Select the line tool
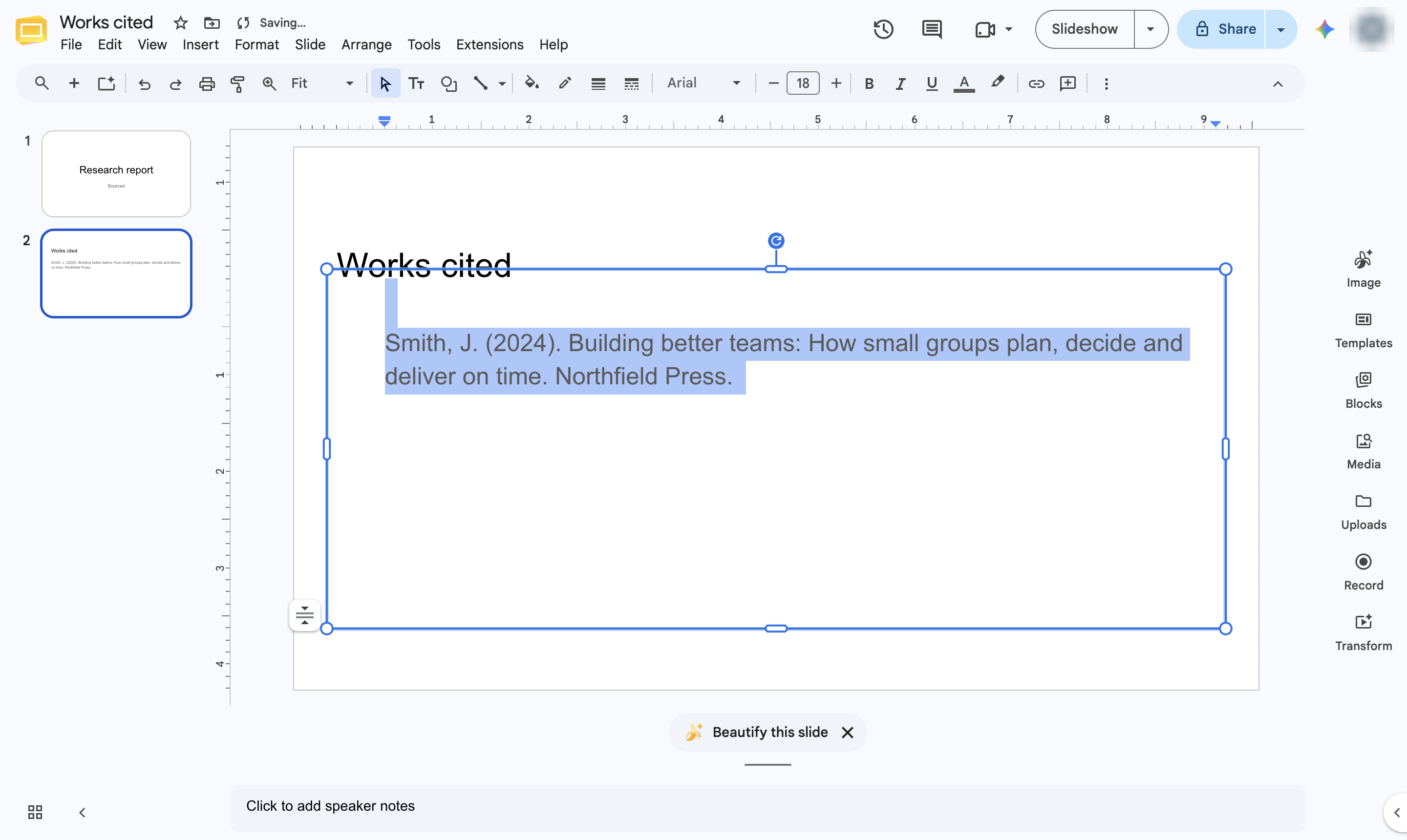1407x840 pixels. 480,83
